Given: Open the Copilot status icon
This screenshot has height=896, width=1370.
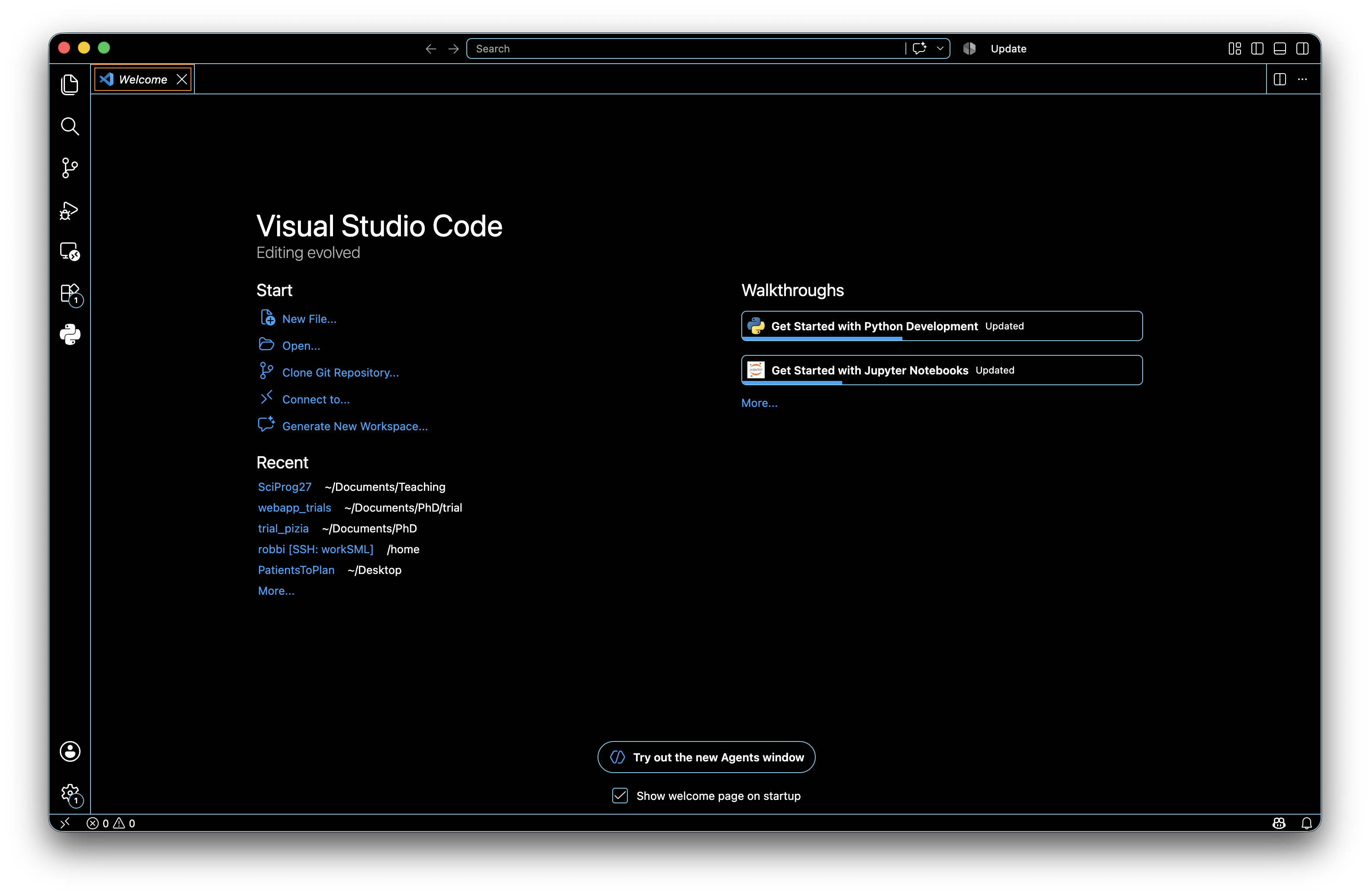Looking at the screenshot, I should coord(1279,823).
